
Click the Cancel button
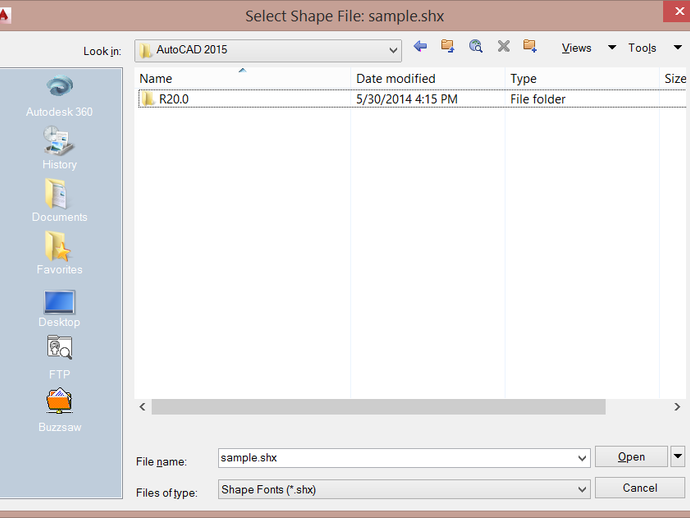(x=640, y=488)
